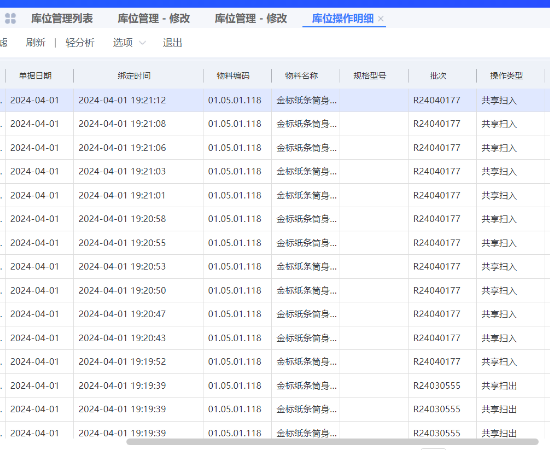The height and width of the screenshot is (450, 550).
Task: Close the 库位操作明细 tab
Action: (381, 19)
